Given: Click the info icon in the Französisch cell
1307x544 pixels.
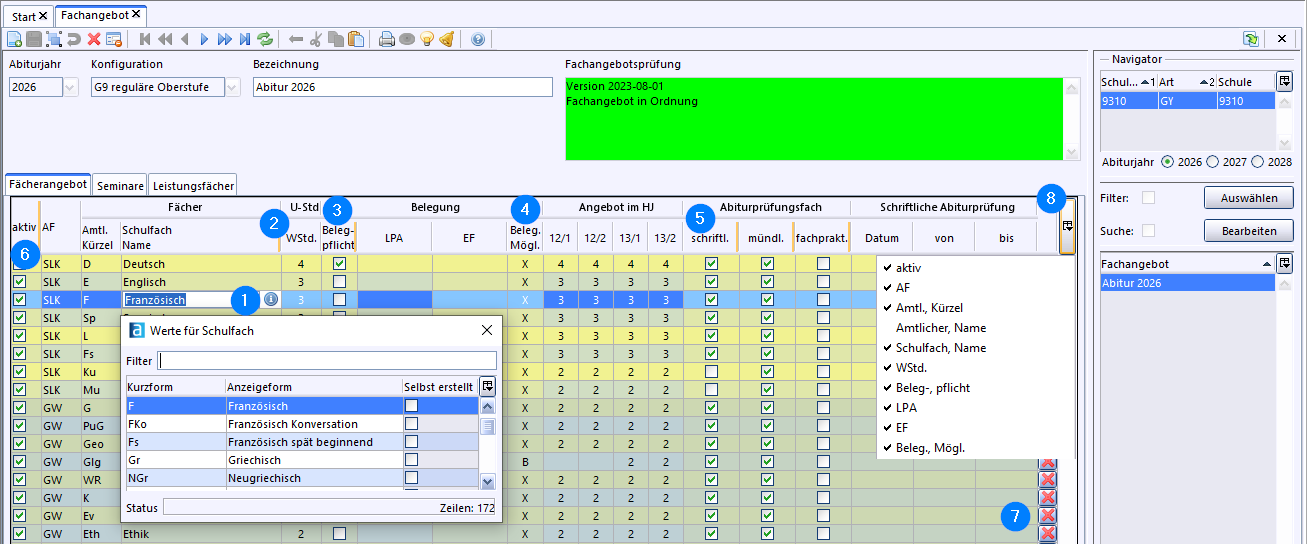Looking at the screenshot, I should point(271,299).
